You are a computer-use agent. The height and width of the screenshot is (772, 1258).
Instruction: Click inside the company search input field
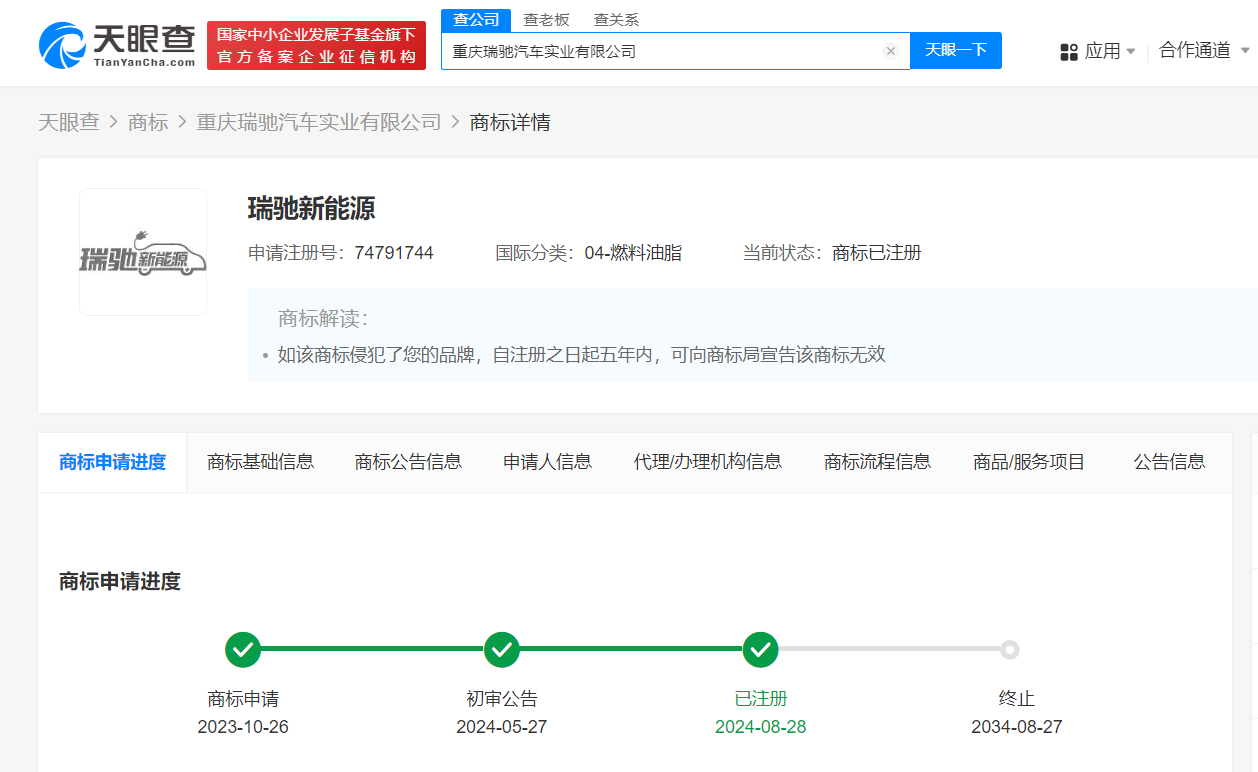click(x=660, y=51)
